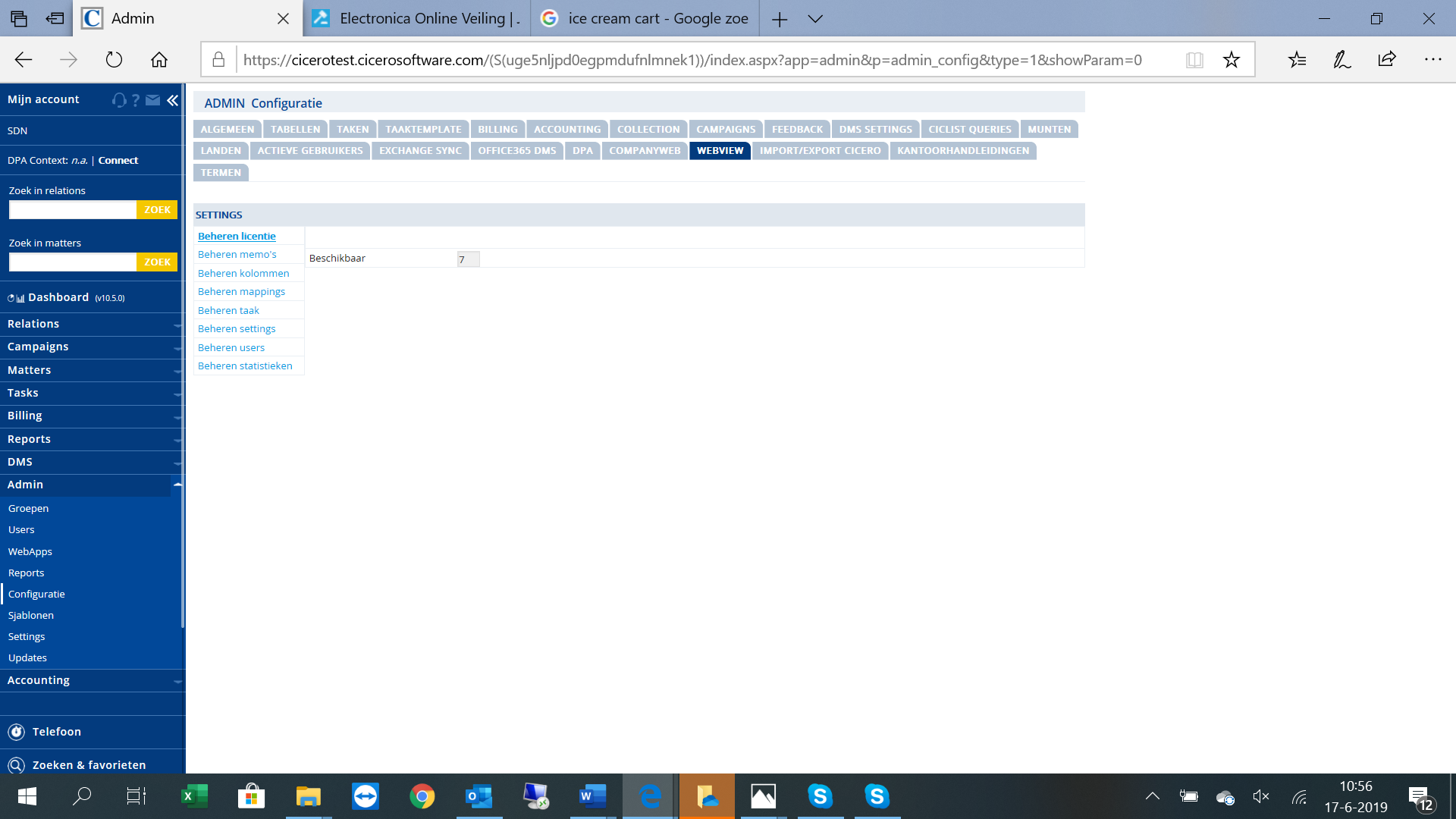Click in the Zoek in matters field

[x=73, y=262]
